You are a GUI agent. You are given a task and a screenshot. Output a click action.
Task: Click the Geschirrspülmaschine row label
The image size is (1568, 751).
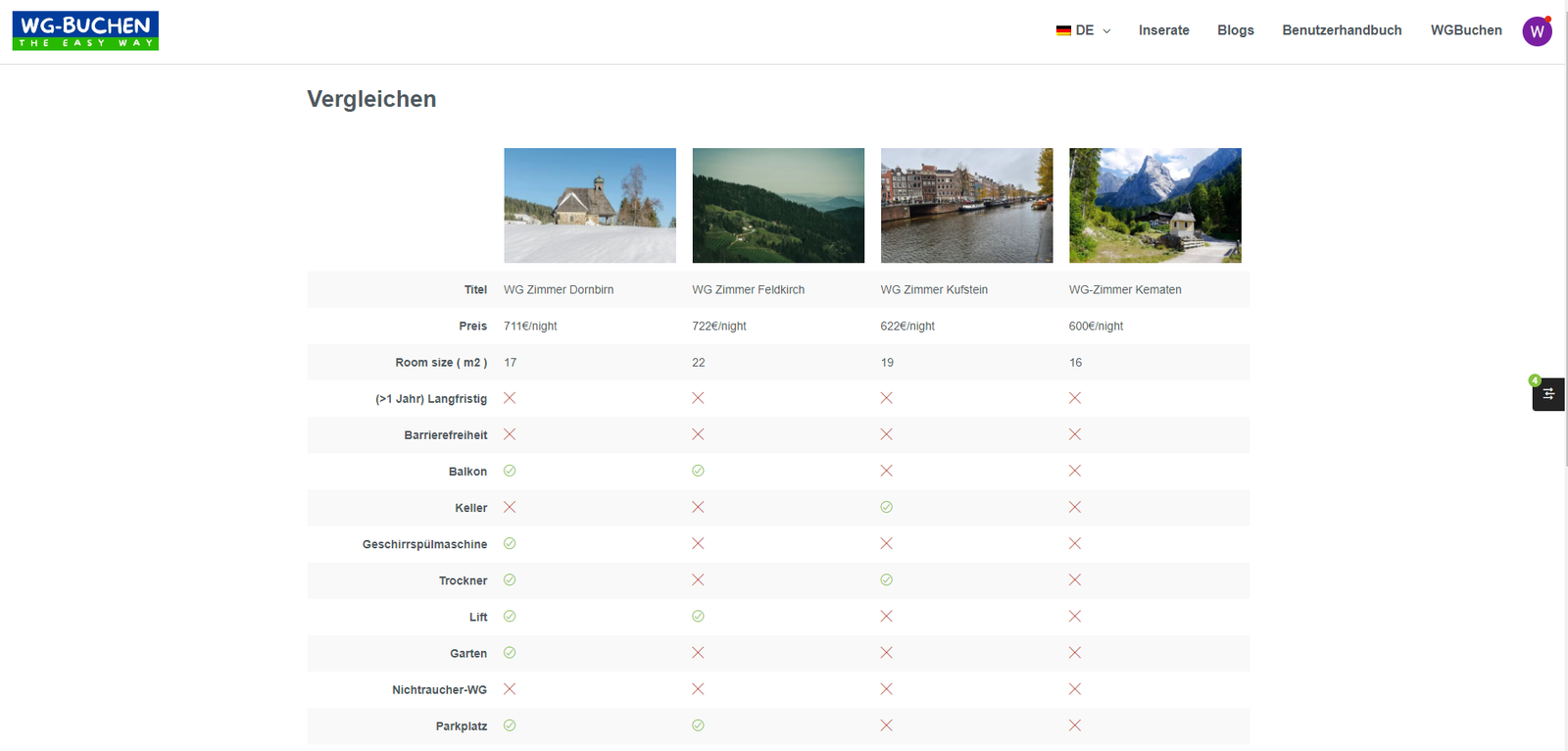point(424,544)
